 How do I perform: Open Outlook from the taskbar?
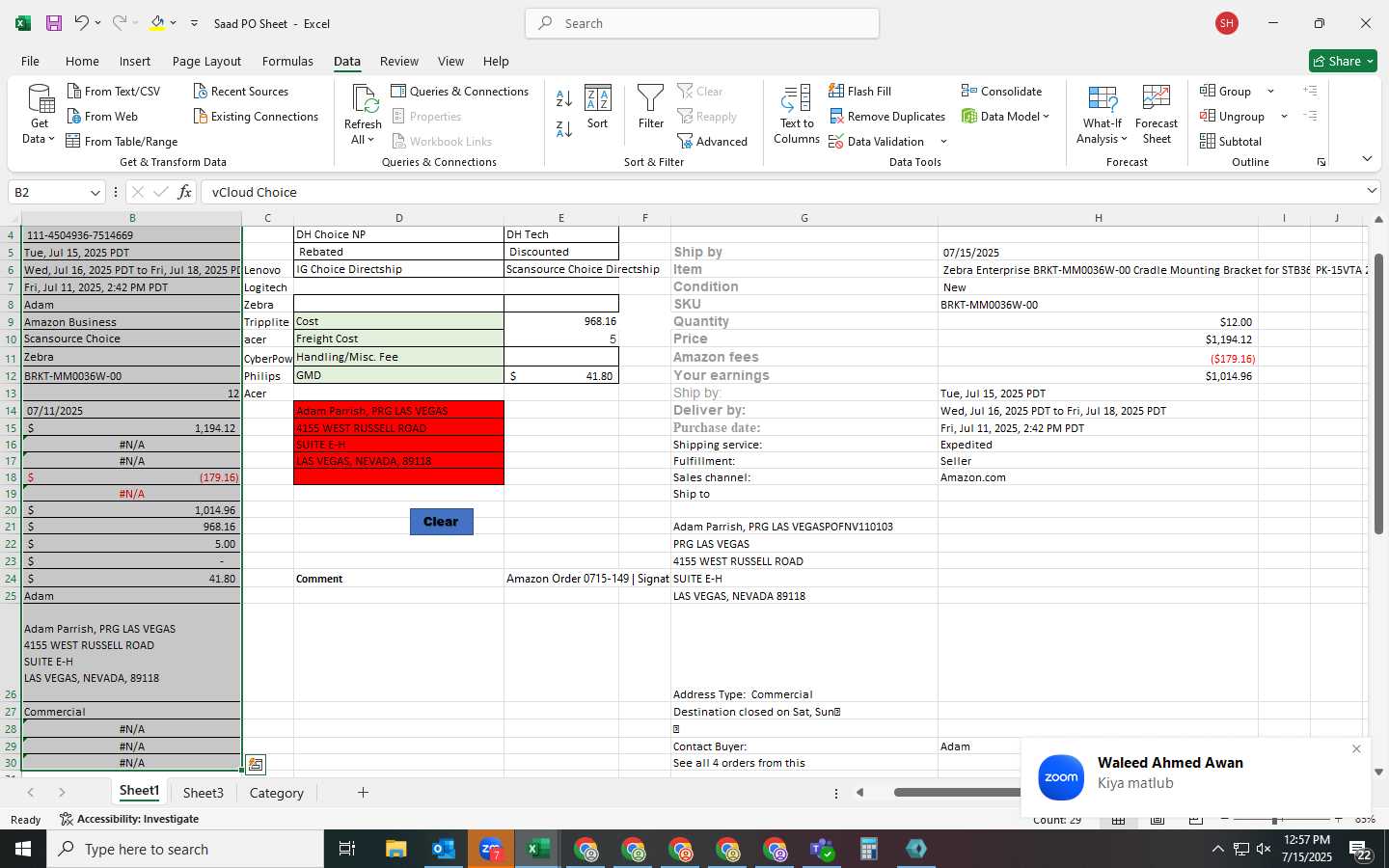click(x=443, y=849)
